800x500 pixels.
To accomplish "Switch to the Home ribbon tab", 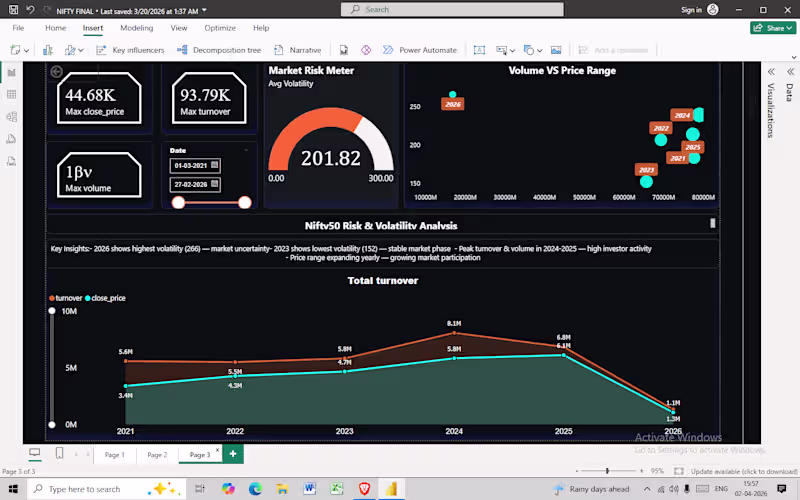I will pos(55,28).
